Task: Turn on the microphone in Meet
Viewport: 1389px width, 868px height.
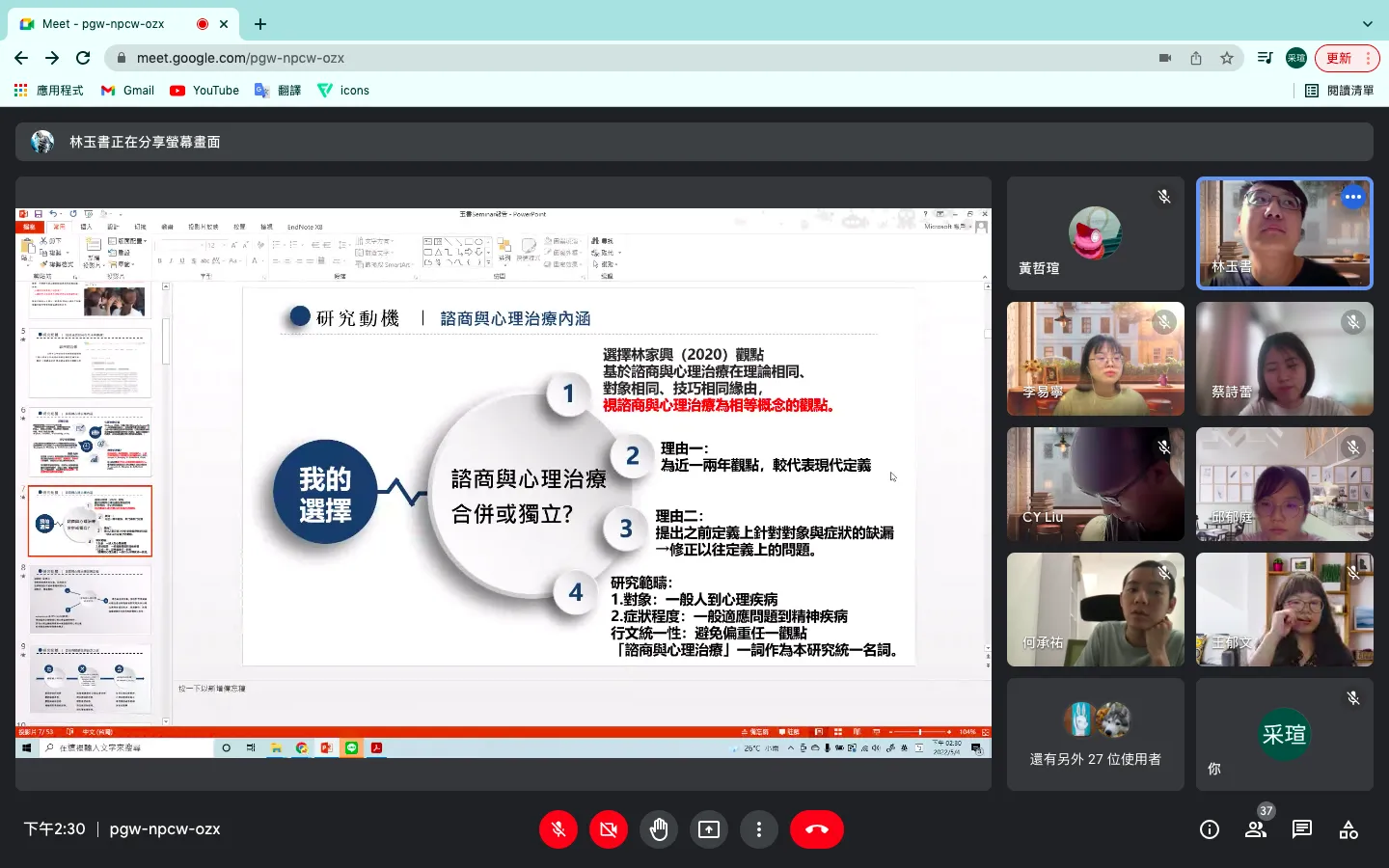Action: coord(558,829)
